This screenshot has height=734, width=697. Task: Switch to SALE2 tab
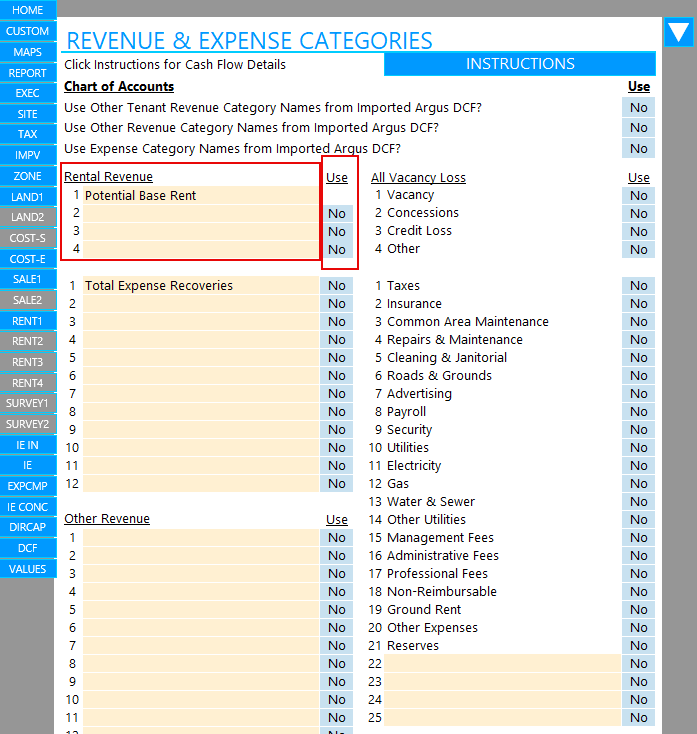coord(28,300)
